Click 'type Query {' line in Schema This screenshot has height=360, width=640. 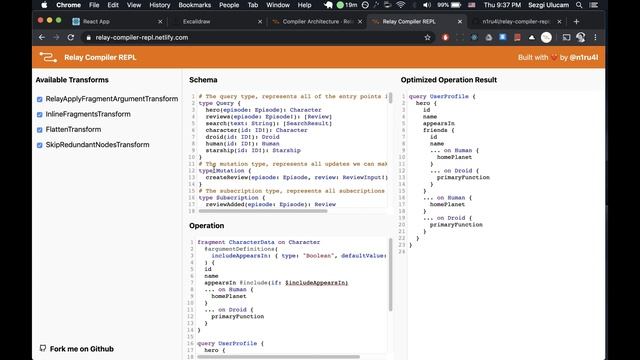click(220, 103)
